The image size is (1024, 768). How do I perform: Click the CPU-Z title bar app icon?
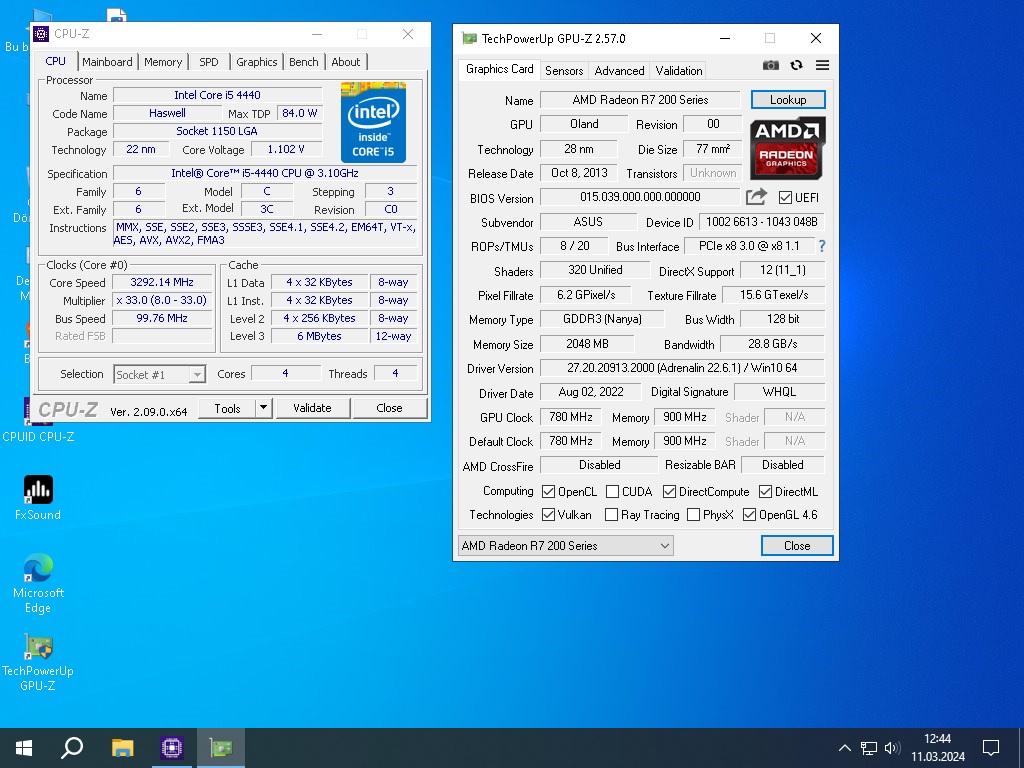(41, 34)
